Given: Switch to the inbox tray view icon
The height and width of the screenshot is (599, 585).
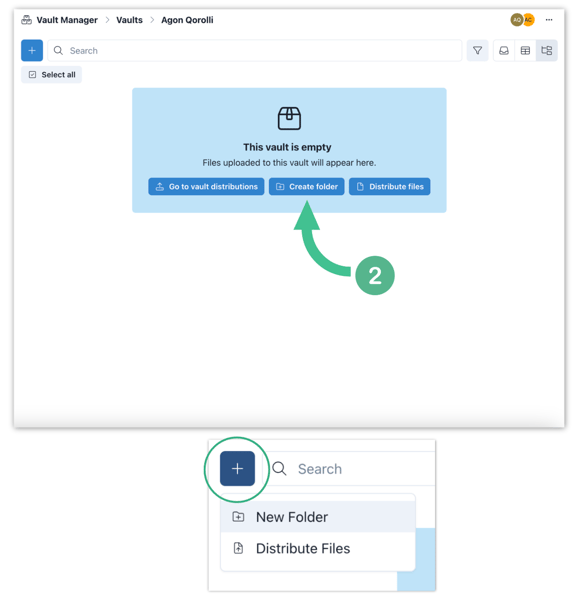Looking at the screenshot, I should [504, 50].
